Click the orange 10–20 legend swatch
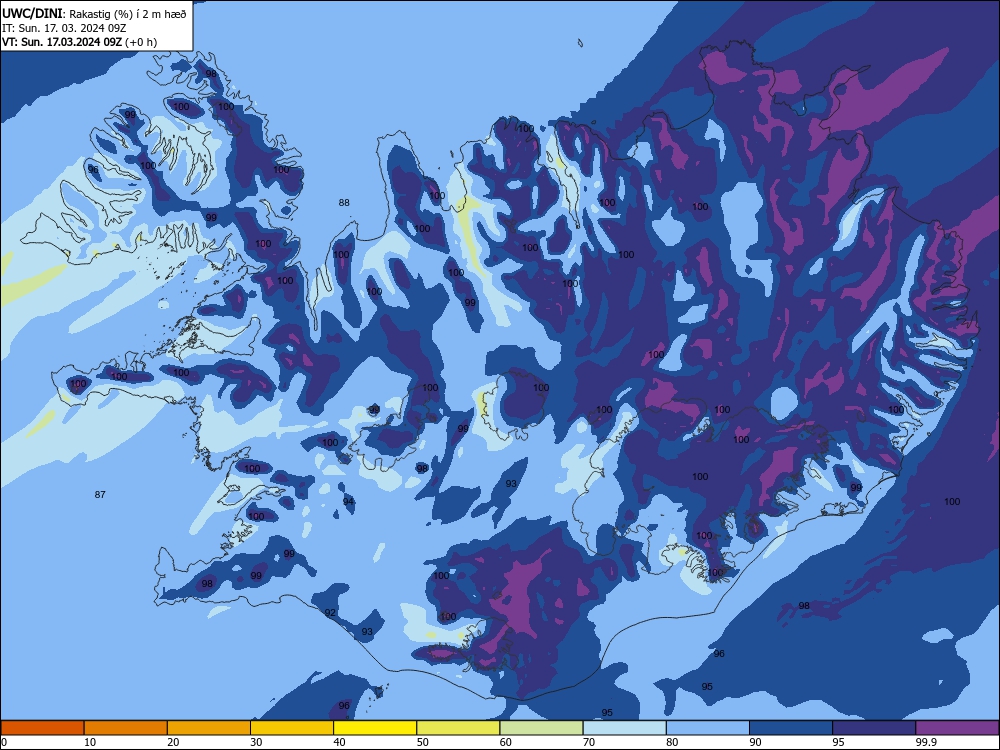Screen dimensions: 1000x750 click(126, 728)
